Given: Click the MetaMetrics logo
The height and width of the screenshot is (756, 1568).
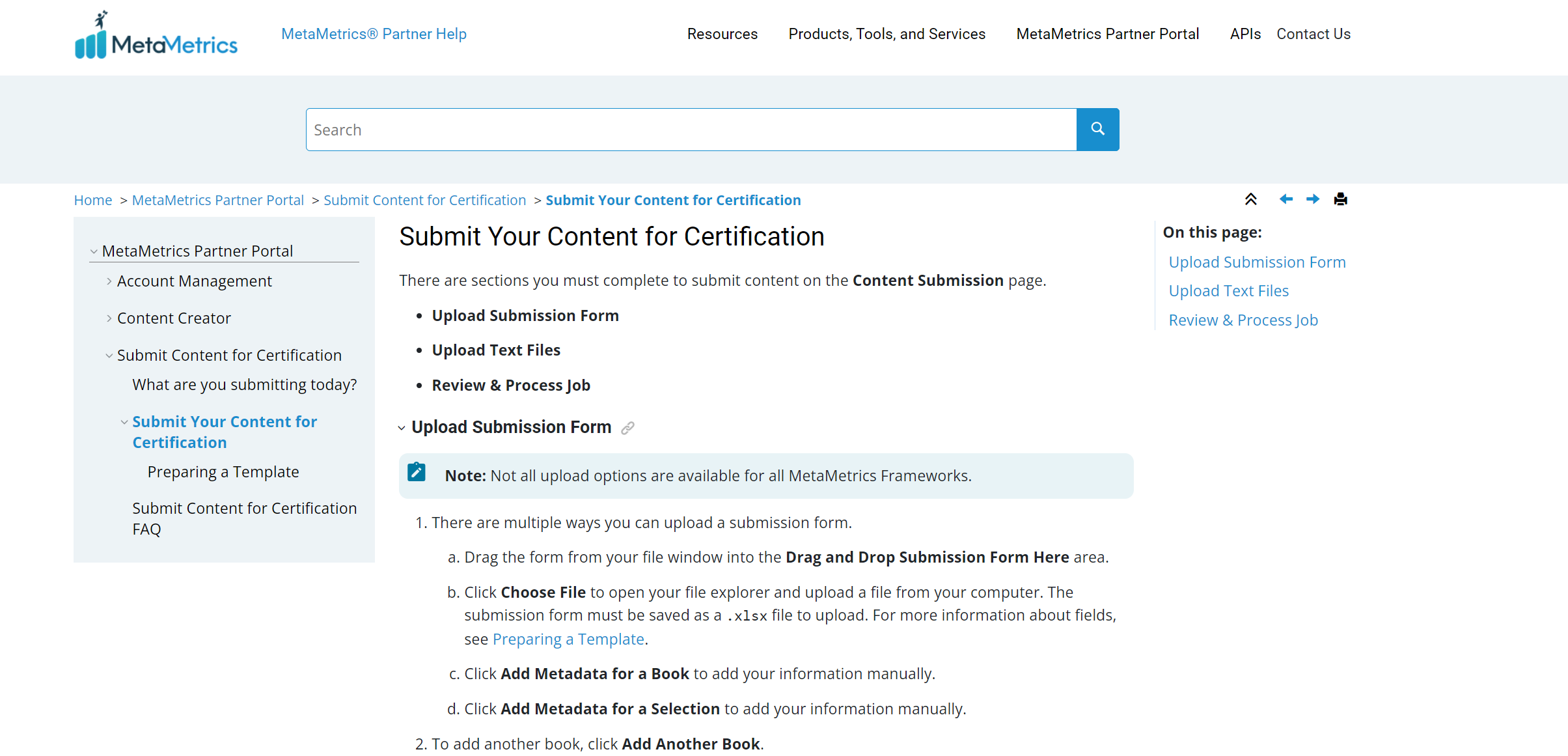Looking at the screenshot, I should pyautogui.click(x=156, y=35).
